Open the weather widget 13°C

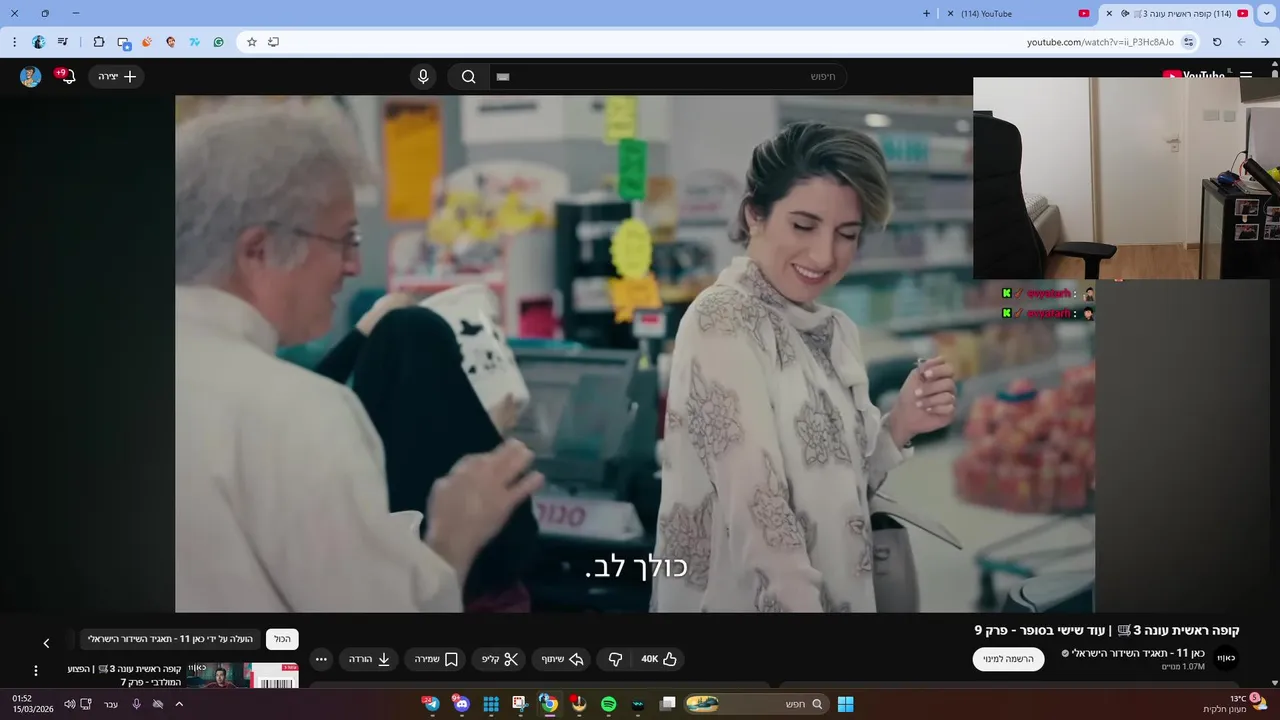pos(1236,703)
